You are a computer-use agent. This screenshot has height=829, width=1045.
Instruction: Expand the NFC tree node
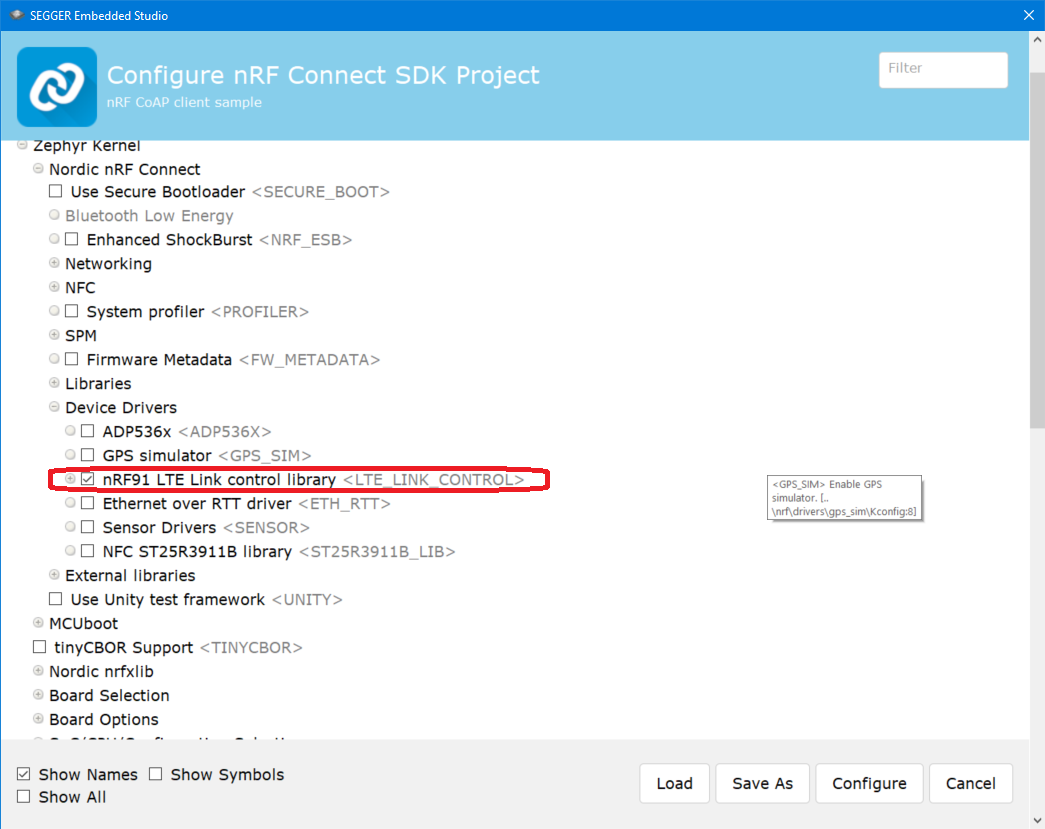55,287
